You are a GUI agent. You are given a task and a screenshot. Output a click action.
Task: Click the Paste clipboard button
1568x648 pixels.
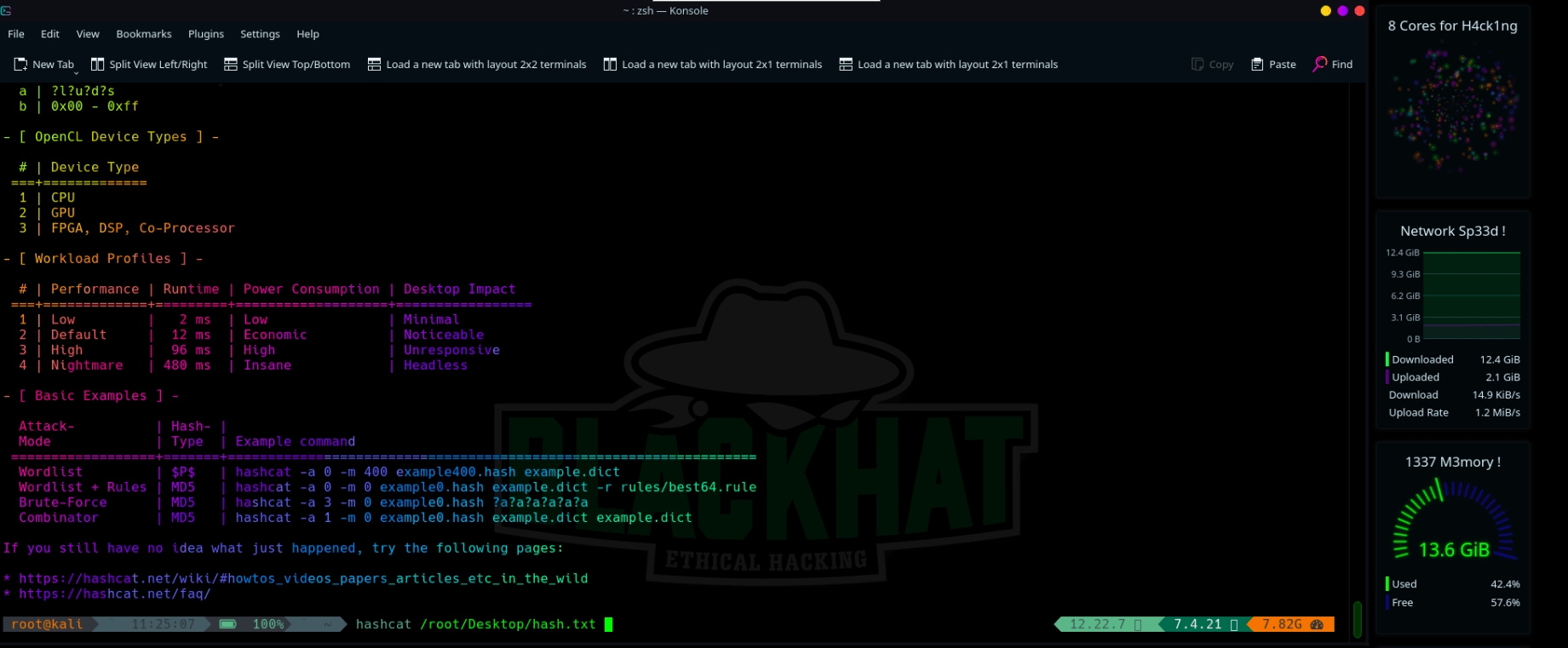coord(1273,65)
